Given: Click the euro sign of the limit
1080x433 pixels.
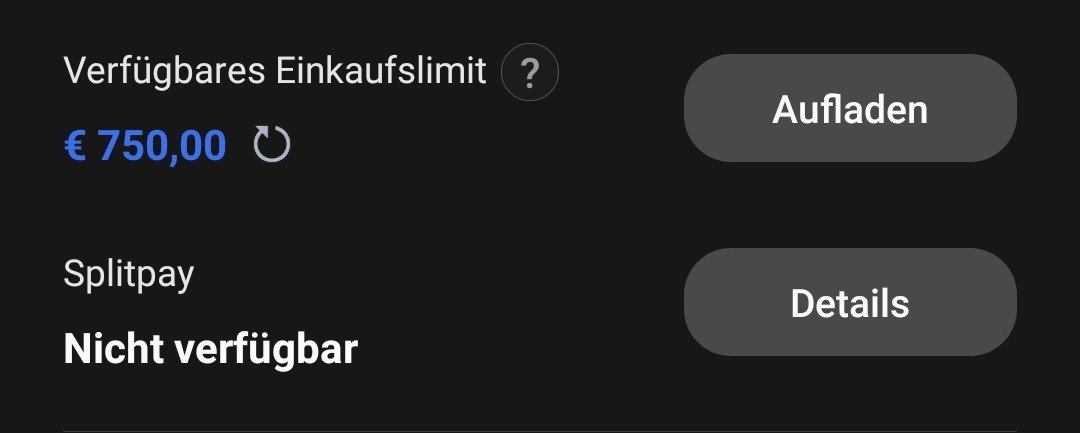Looking at the screenshot, I should 75,146.
